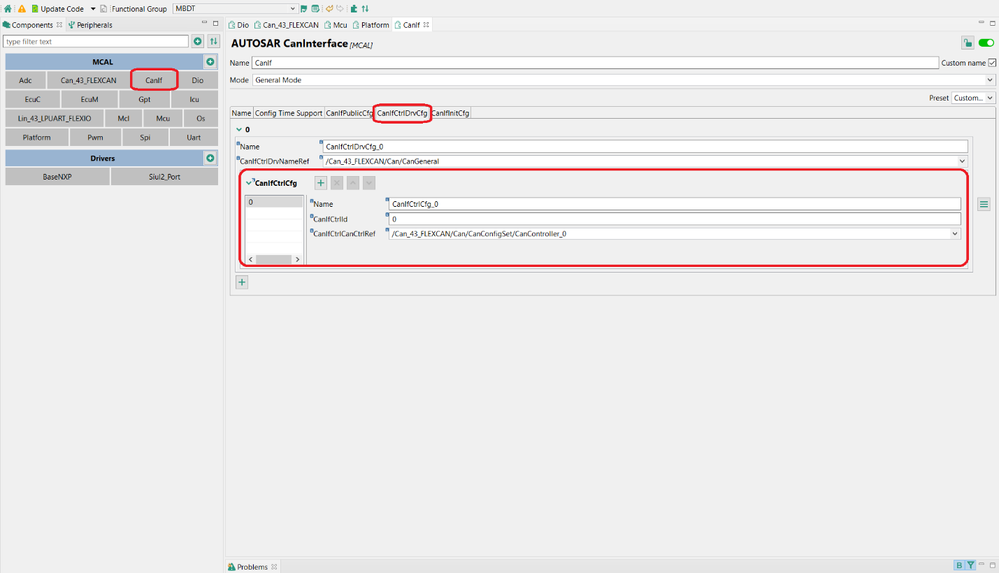
Task: Add a new CanIfCtrlDrvCfg item below
Action: [242, 282]
